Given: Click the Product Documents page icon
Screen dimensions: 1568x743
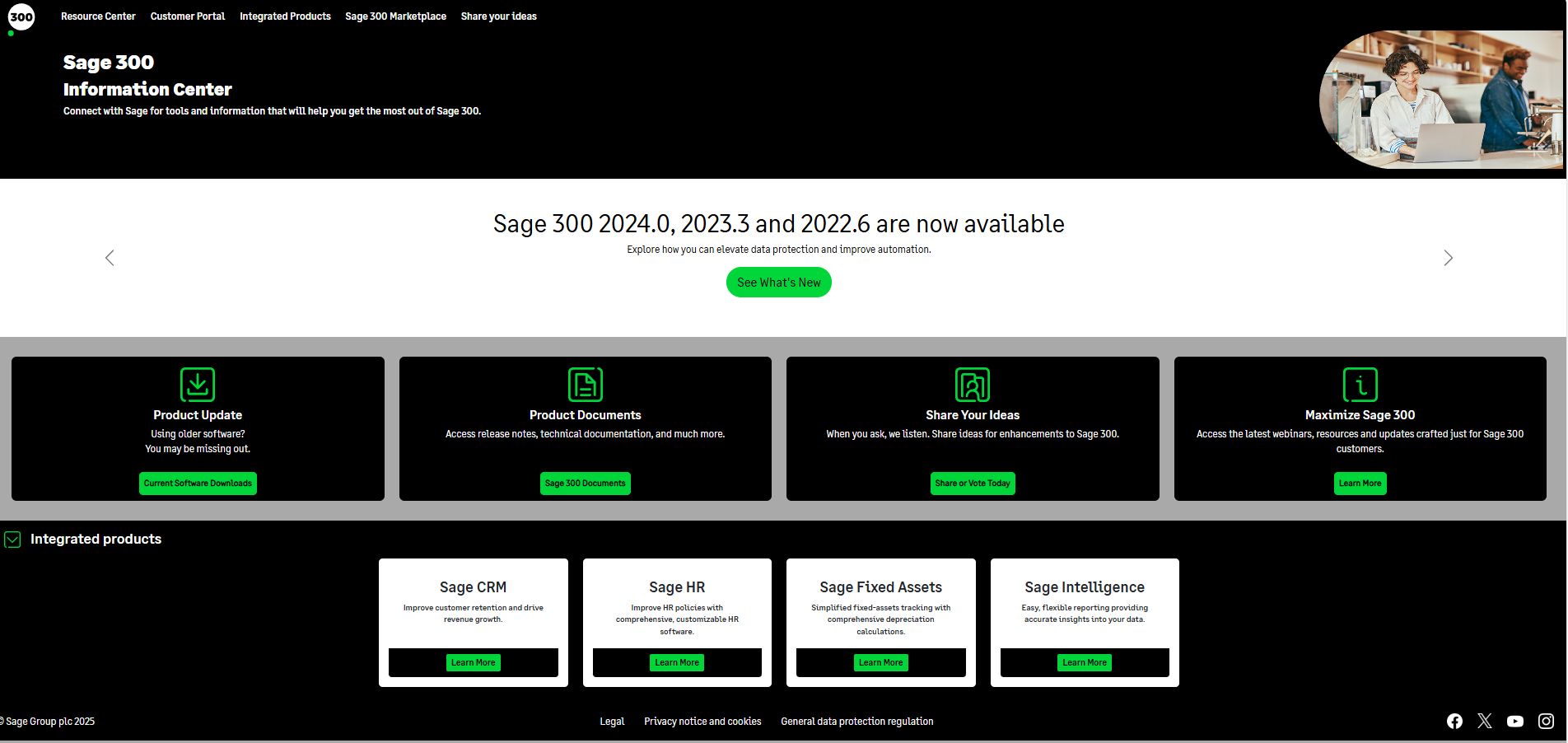Looking at the screenshot, I should click(x=586, y=385).
